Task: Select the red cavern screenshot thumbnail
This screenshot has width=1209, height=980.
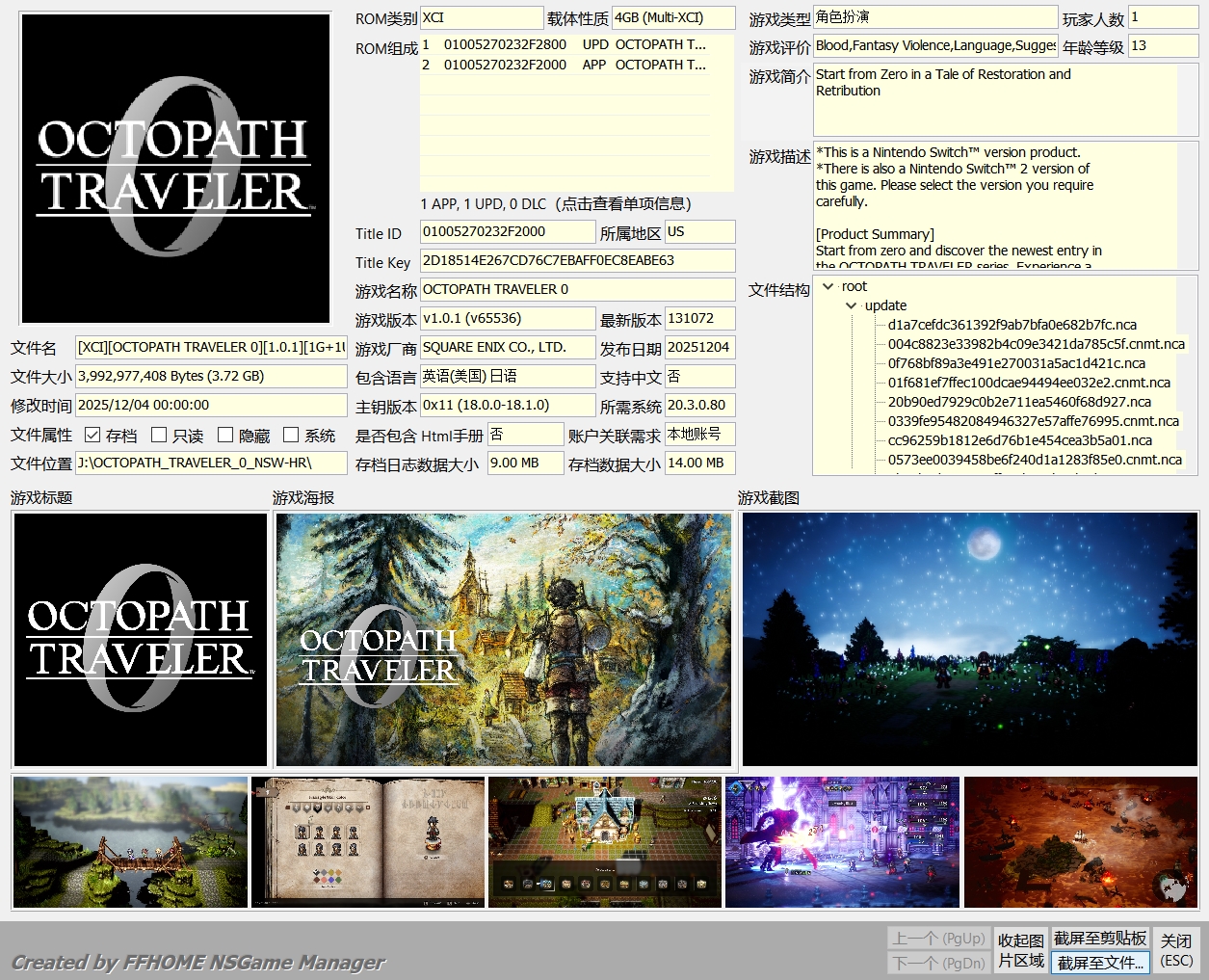Action: [x=1080, y=842]
